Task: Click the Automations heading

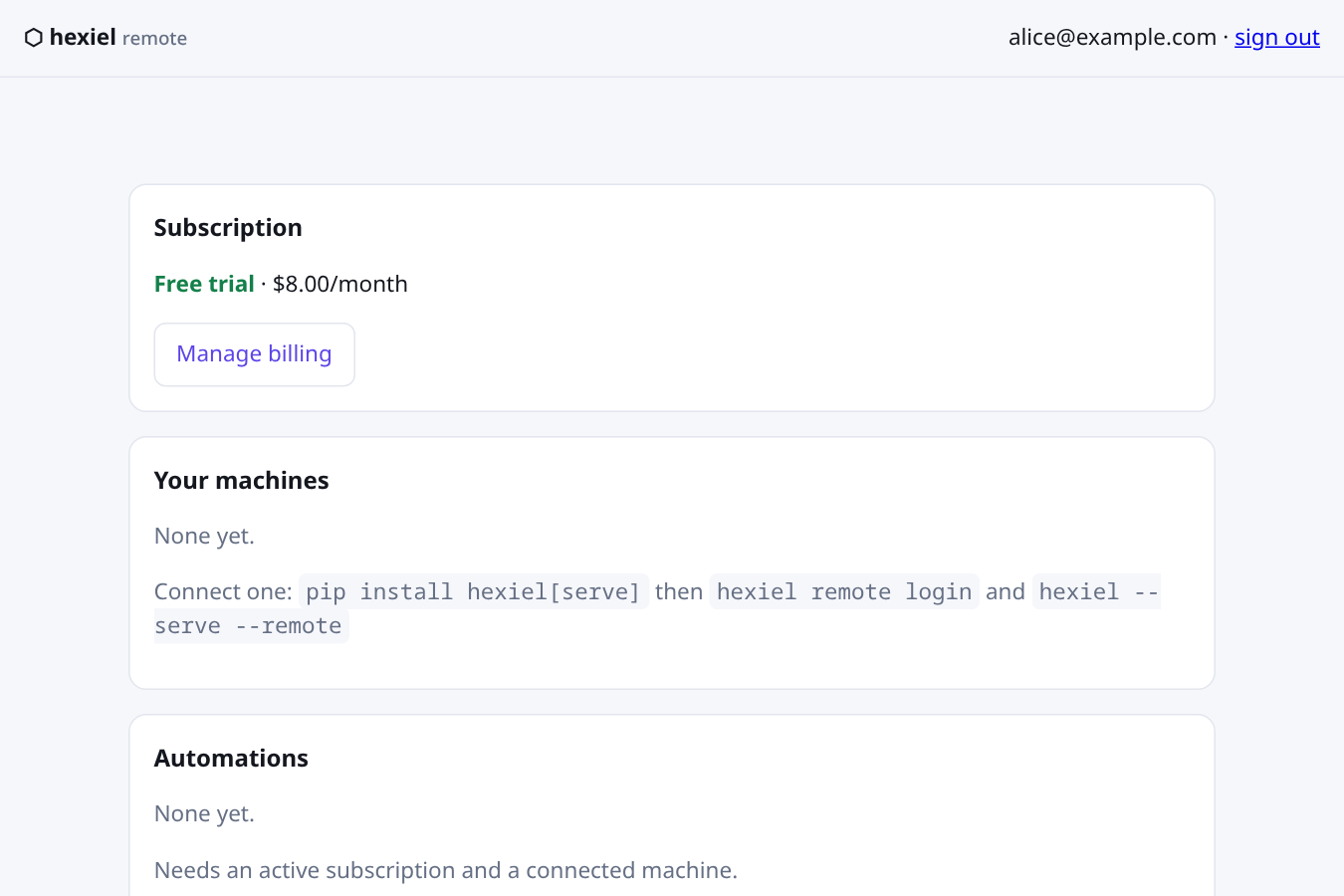Action: tap(231, 758)
